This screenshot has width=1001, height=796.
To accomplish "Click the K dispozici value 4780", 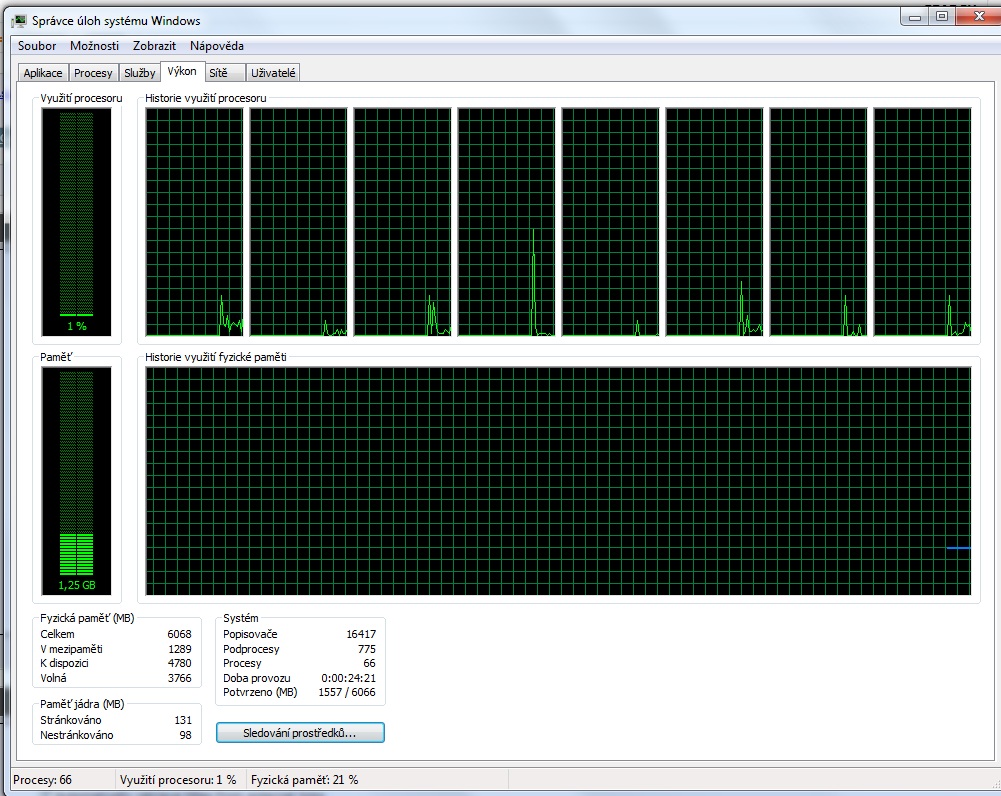I will click(x=179, y=663).
